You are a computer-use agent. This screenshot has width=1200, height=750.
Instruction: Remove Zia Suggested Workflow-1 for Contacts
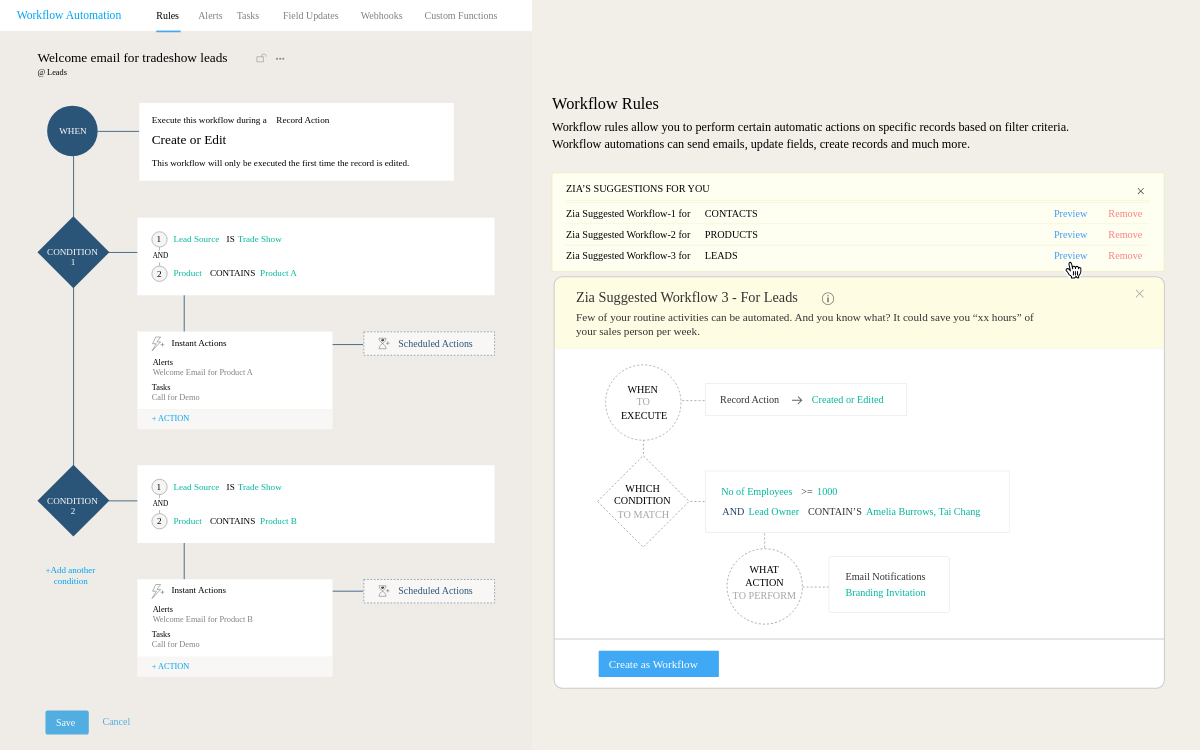coord(1124,214)
